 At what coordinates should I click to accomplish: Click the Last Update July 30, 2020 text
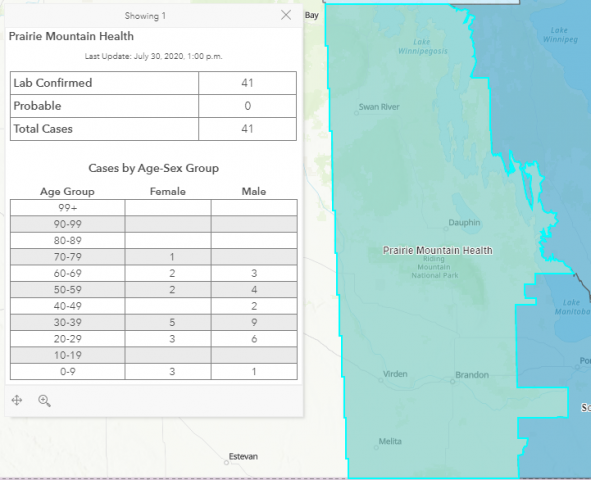click(x=153, y=56)
